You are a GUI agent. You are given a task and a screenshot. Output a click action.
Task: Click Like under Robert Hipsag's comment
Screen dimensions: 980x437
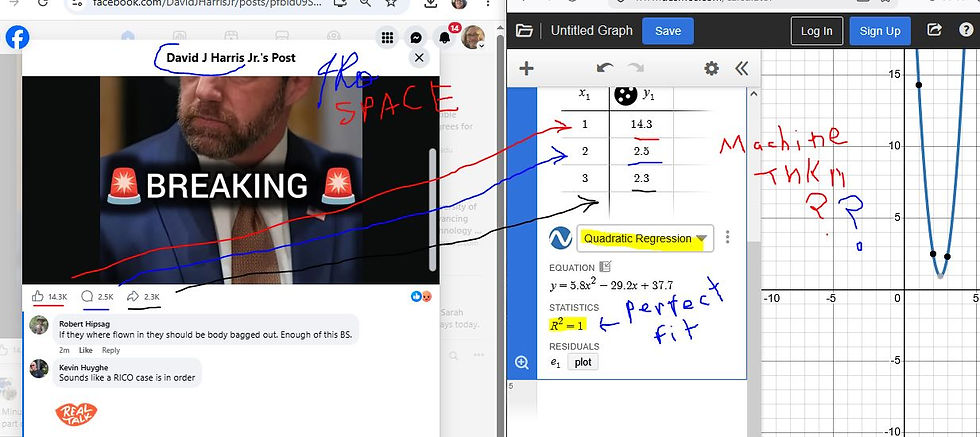[86, 350]
